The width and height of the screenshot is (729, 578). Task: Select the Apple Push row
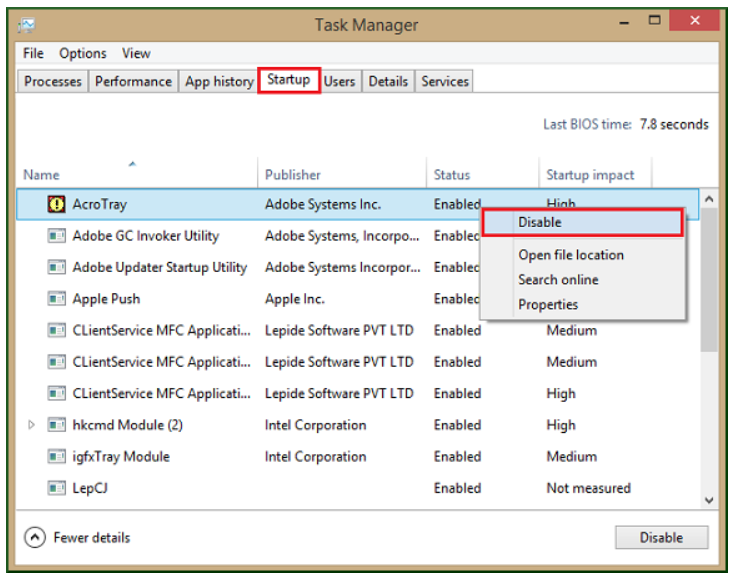coord(357,299)
